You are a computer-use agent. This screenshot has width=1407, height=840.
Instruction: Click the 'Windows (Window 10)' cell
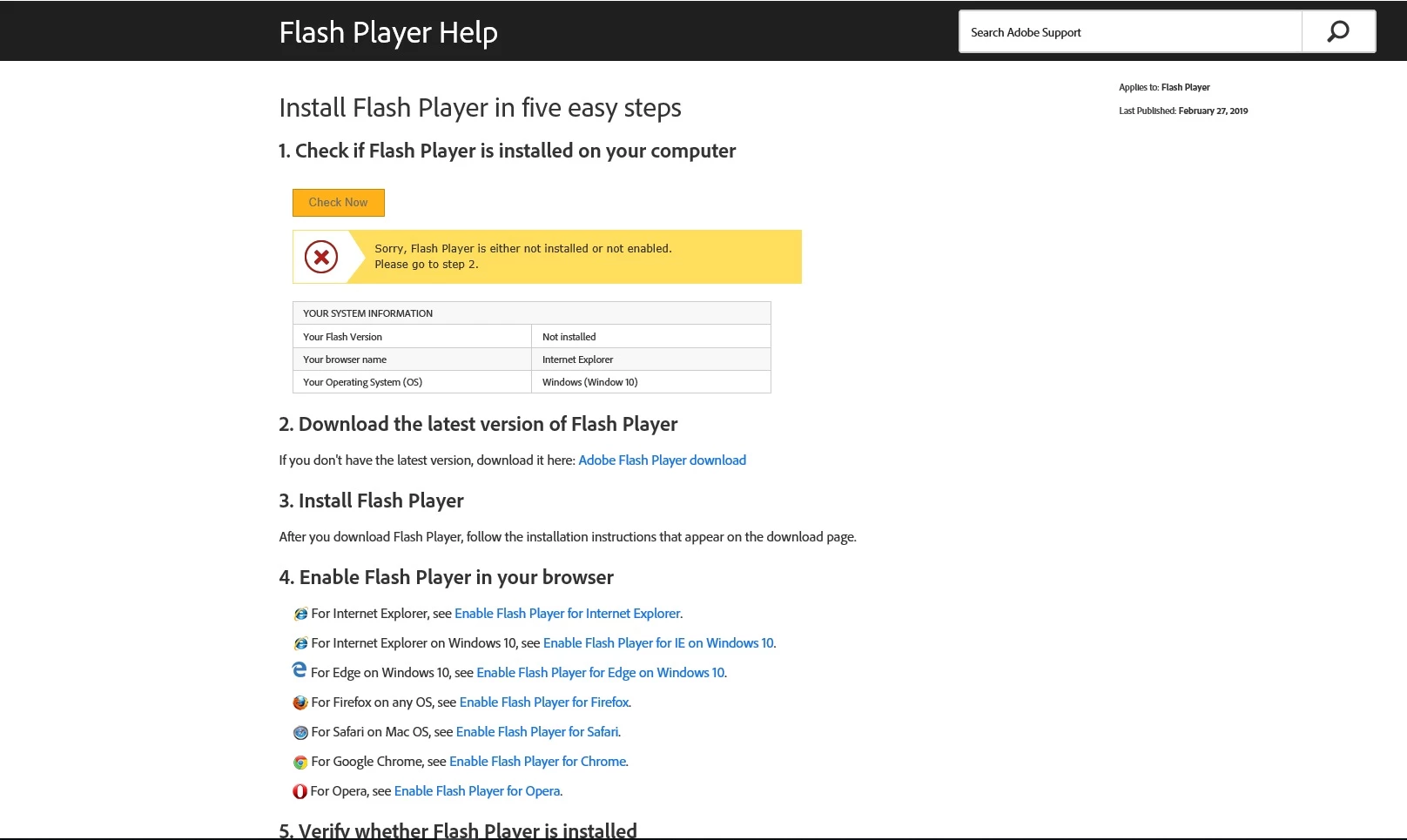point(651,381)
